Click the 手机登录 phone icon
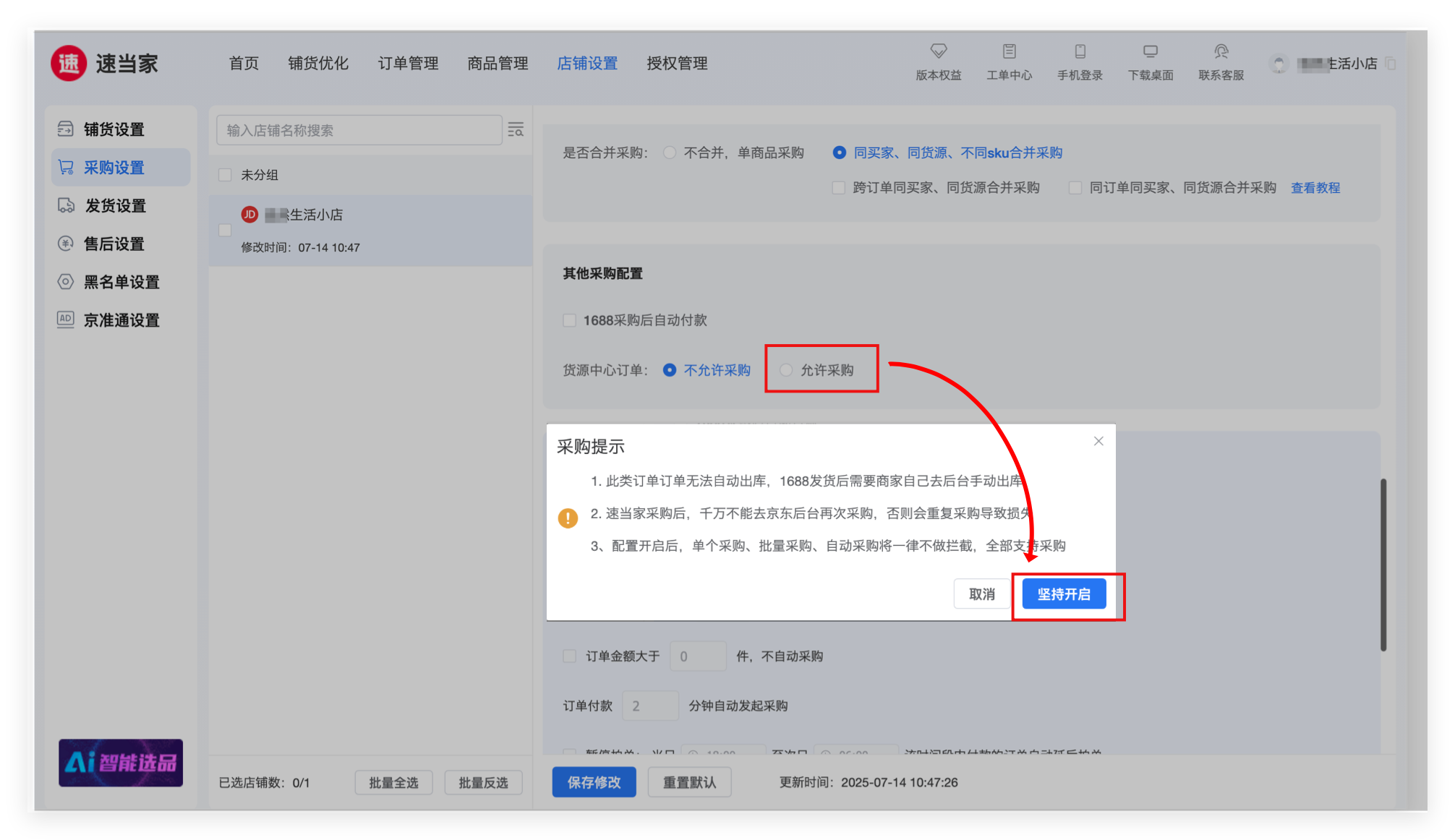The height and width of the screenshot is (840, 1455). (x=1080, y=51)
